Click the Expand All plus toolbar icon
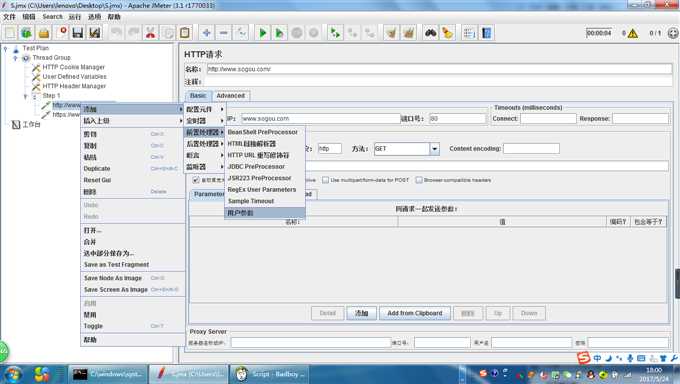680x384 pixels. pos(206,33)
